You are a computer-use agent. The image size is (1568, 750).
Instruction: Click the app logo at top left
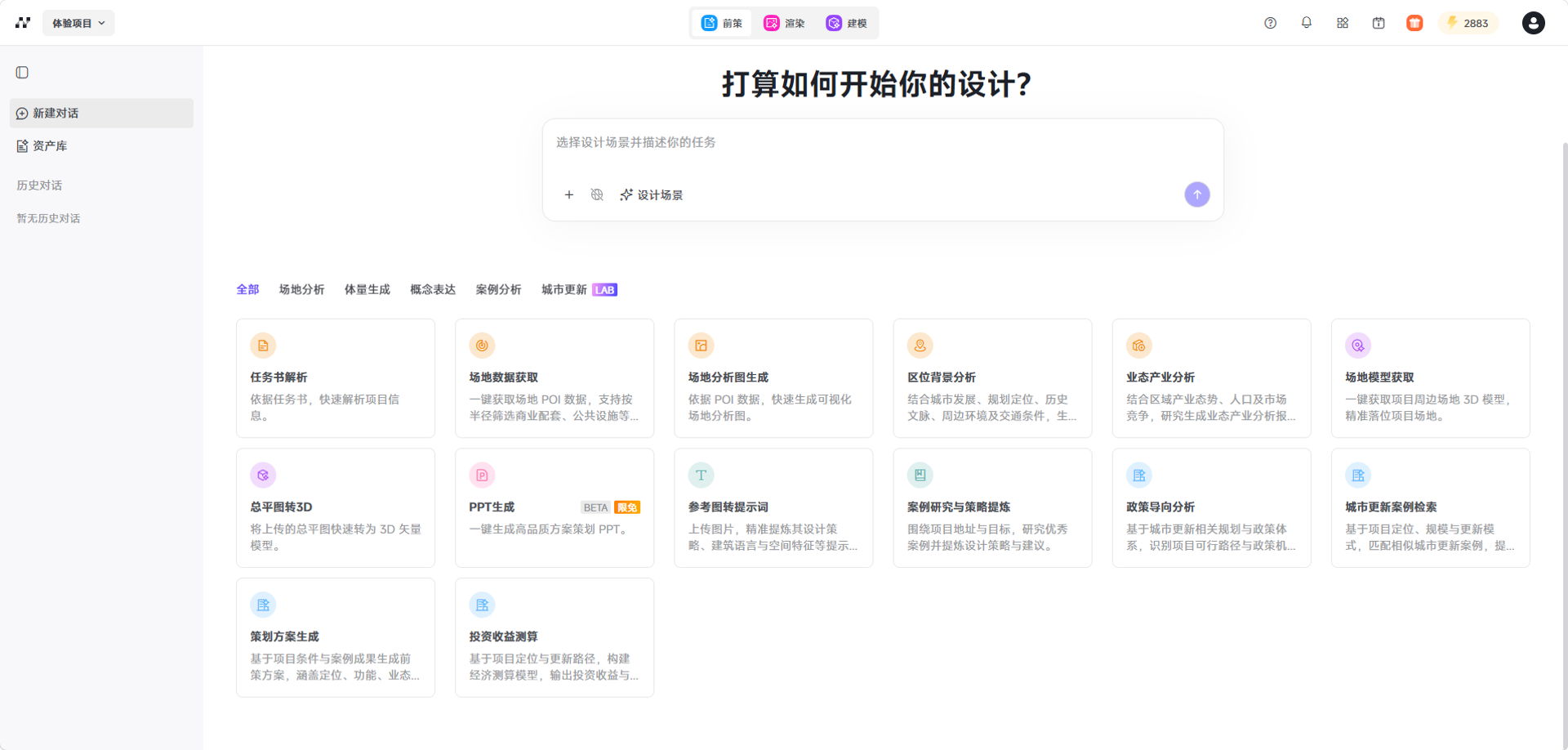pyautogui.click(x=23, y=23)
